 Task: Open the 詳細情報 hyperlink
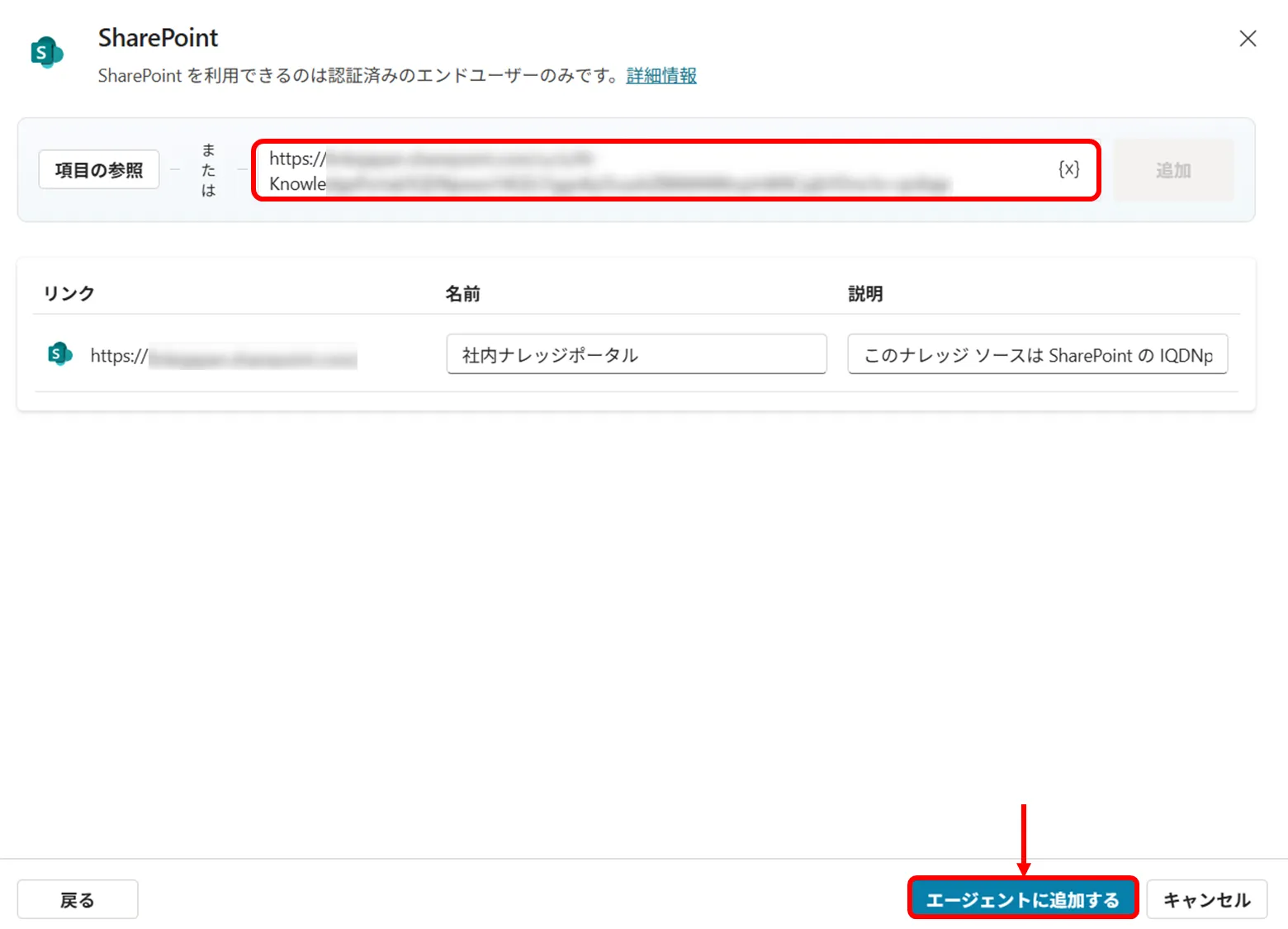pos(660,75)
